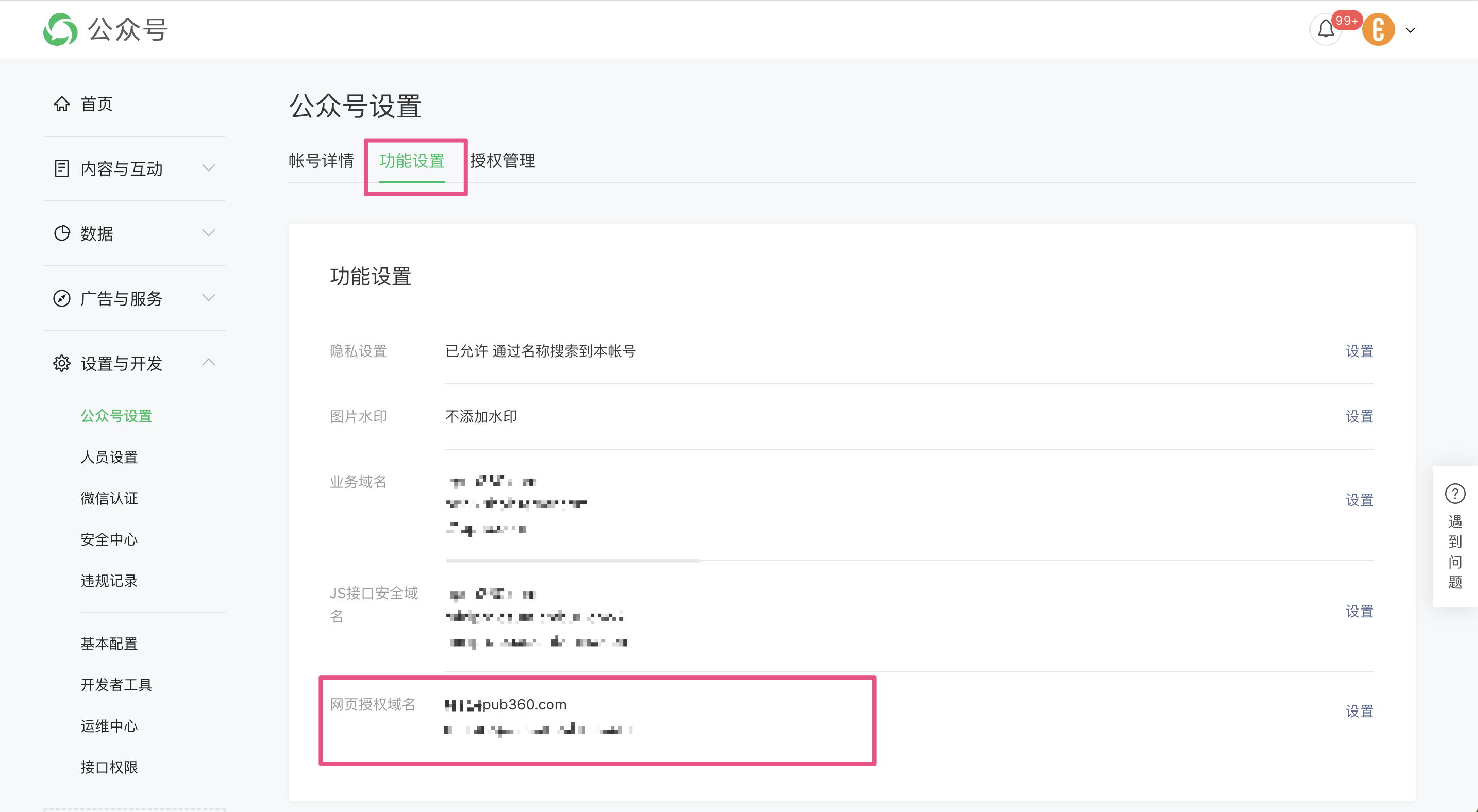Go to 首页 via home icon
The image size is (1478, 812).
[x=61, y=104]
